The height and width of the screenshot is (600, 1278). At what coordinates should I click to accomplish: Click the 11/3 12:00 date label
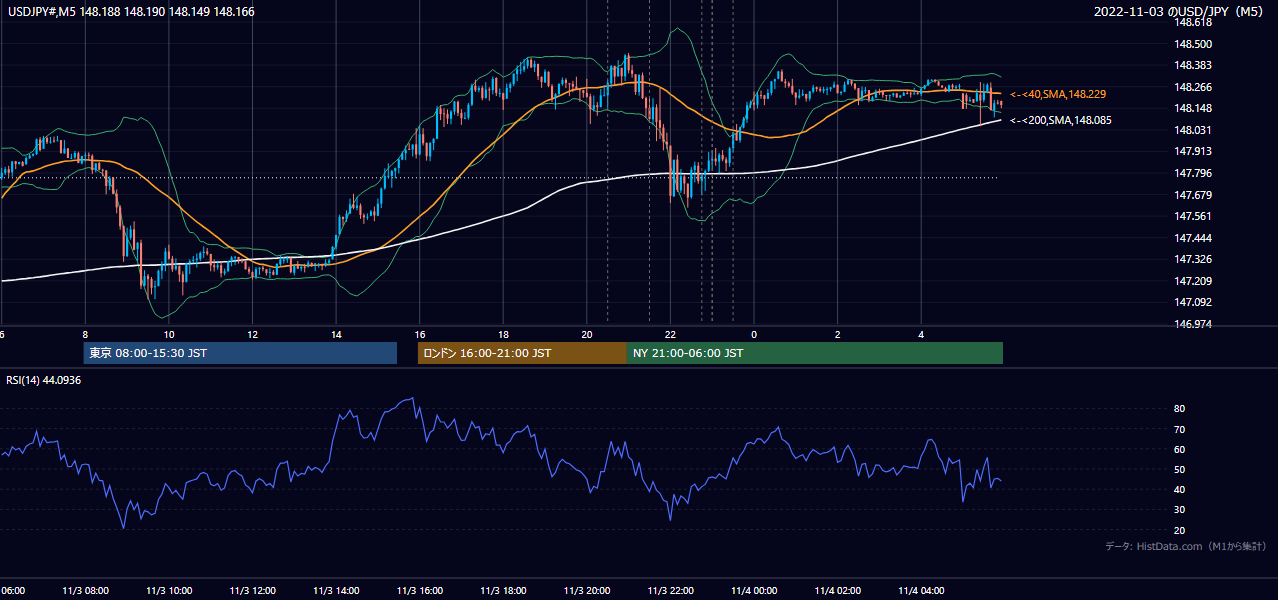click(x=252, y=591)
